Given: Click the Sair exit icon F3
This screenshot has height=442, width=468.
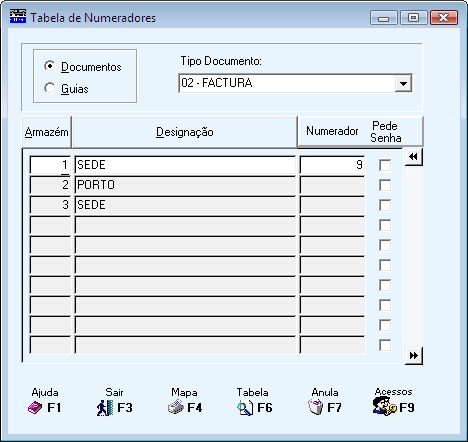Looking at the screenshot, I should coord(105,408).
